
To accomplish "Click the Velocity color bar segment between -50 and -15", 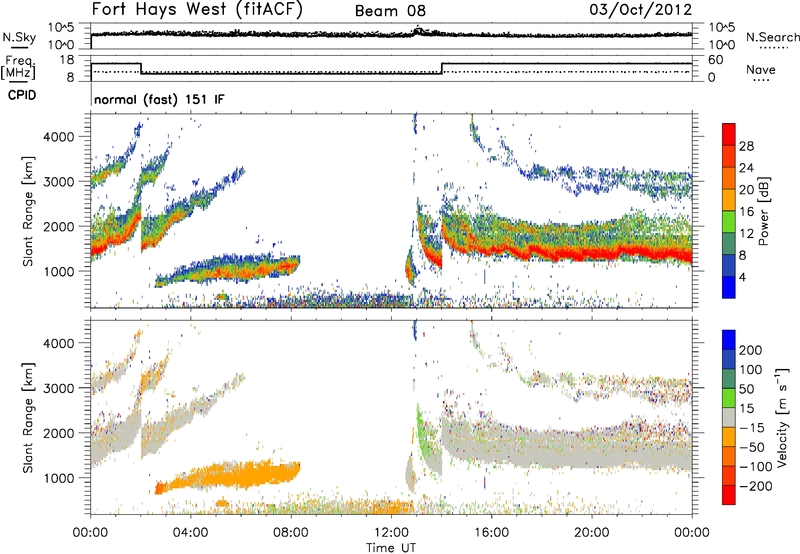I will click(729, 437).
